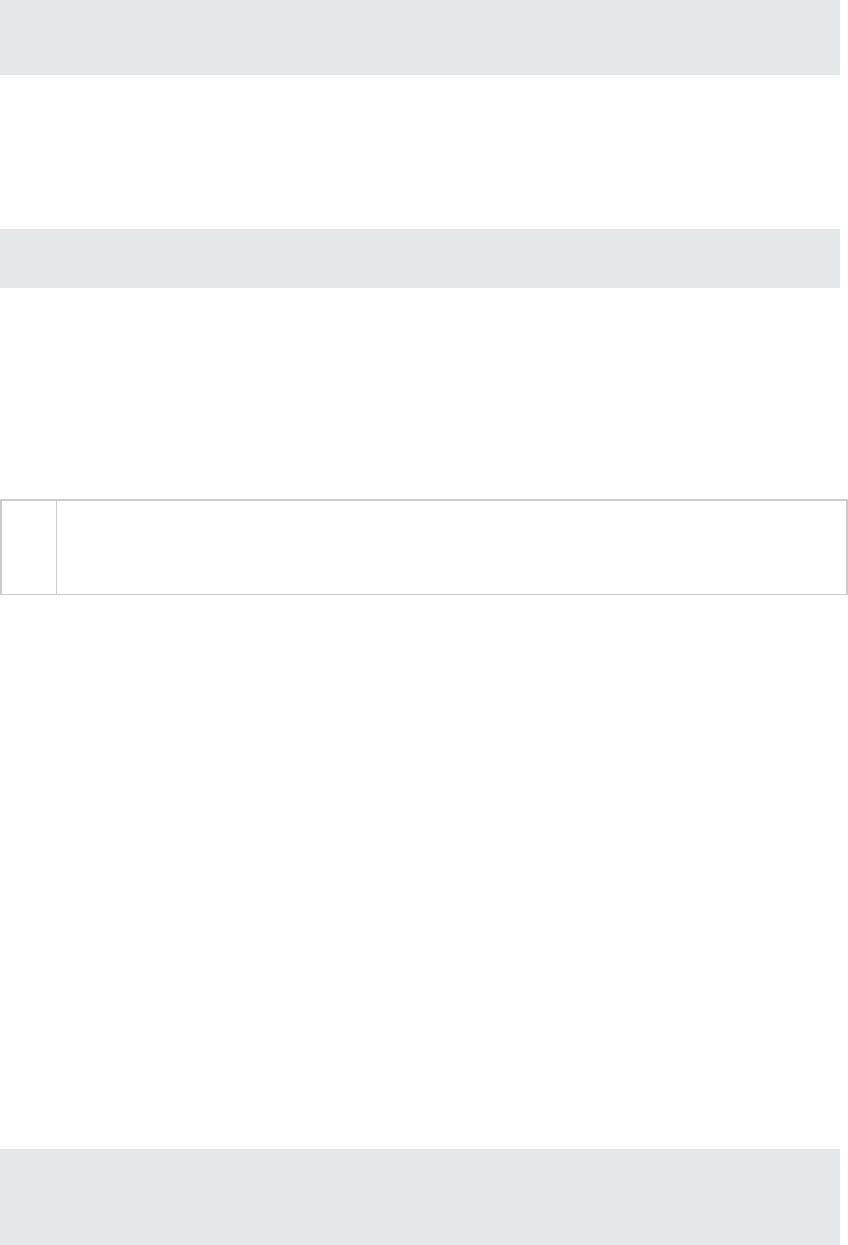Click the second gray banner bar
This screenshot has height=1245, width=848.
coord(420,258)
